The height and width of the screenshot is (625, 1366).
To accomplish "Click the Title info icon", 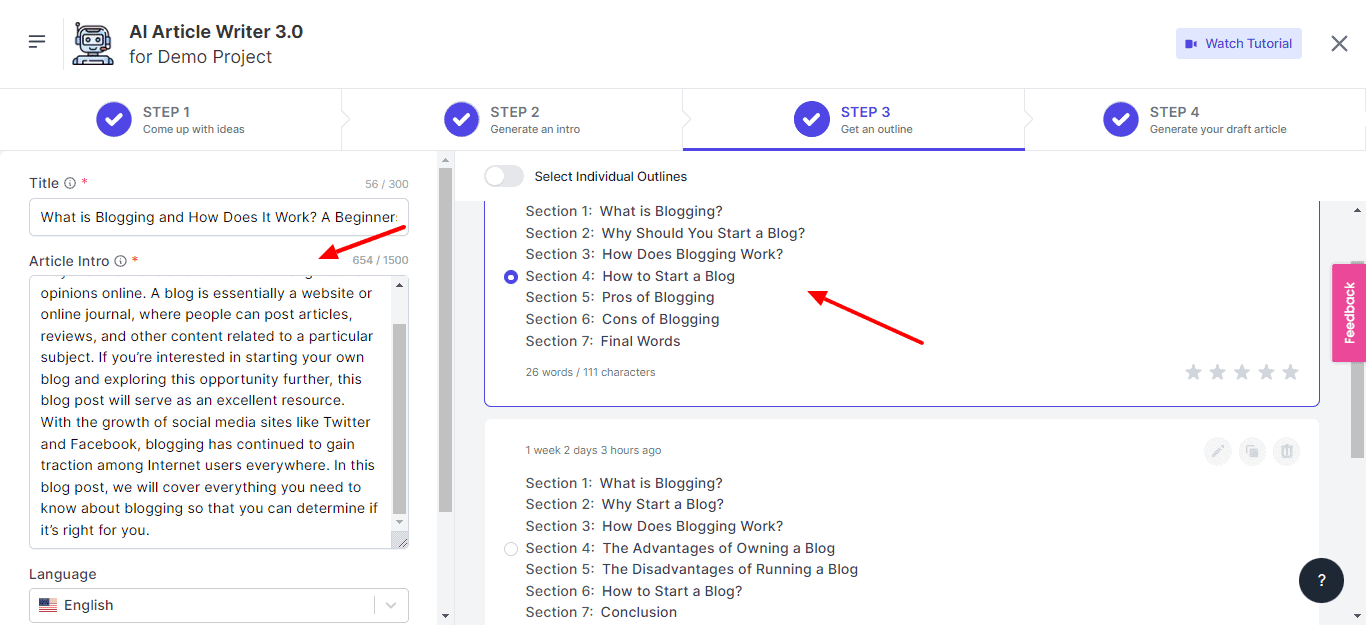I will (70, 183).
